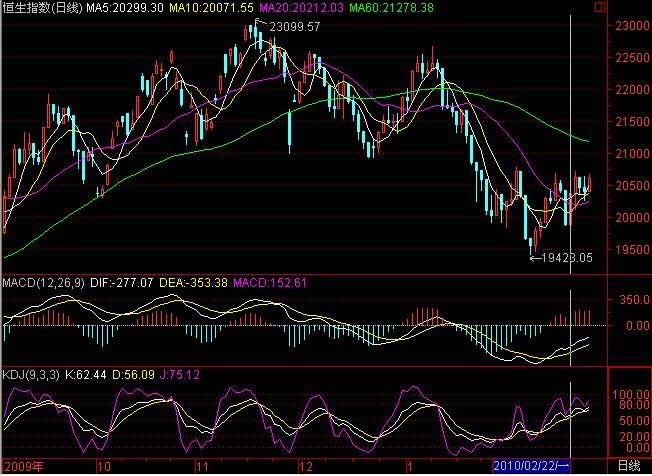Click the highlighted 2010/02/22/一 date box
The width and height of the screenshot is (652, 476).
[x=531, y=466]
